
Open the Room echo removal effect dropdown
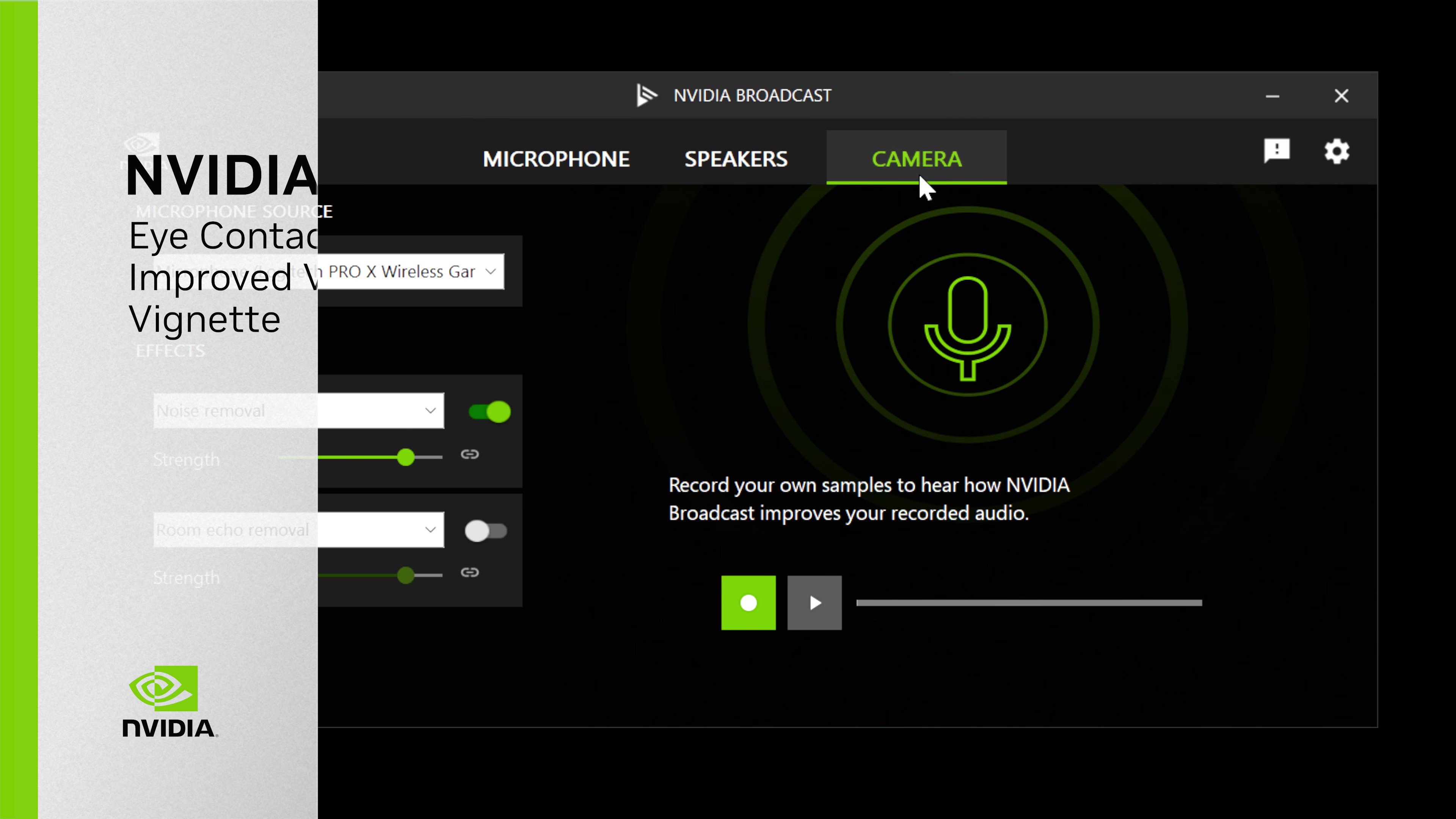(430, 530)
